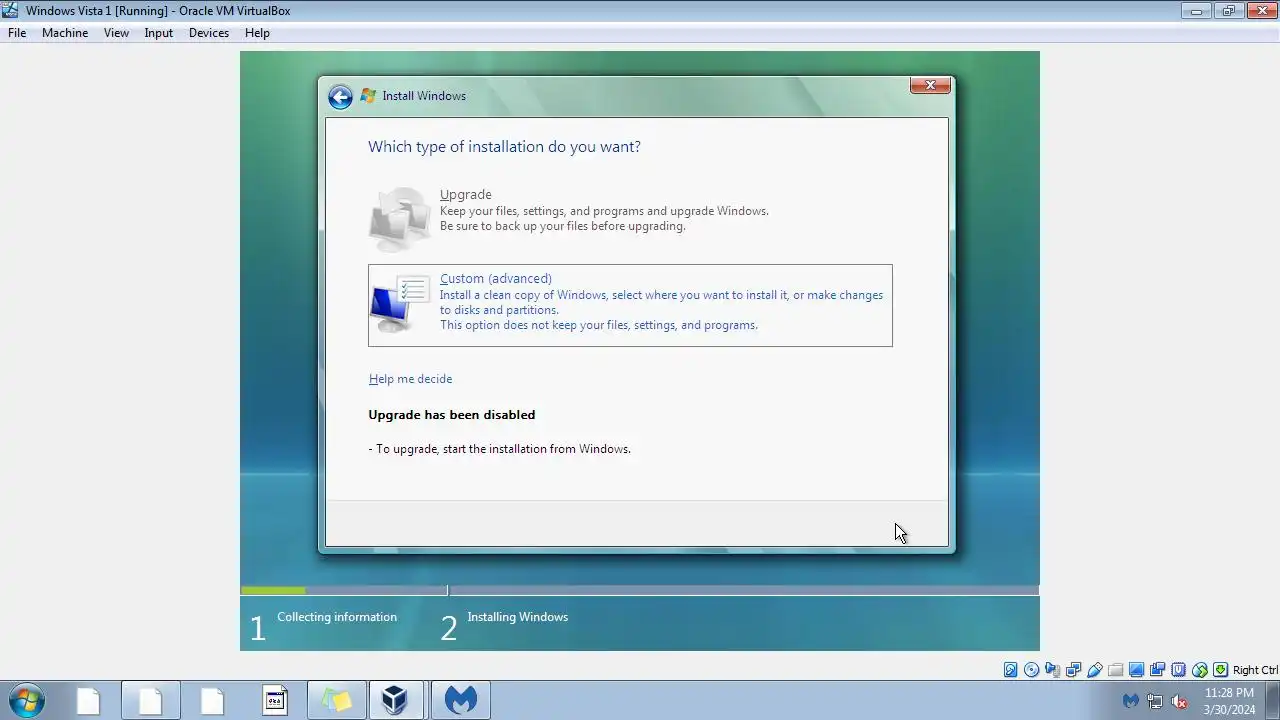Viewport: 1280px width, 720px height.
Task: Click 'Collecting information' step label
Action: [337, 617]
